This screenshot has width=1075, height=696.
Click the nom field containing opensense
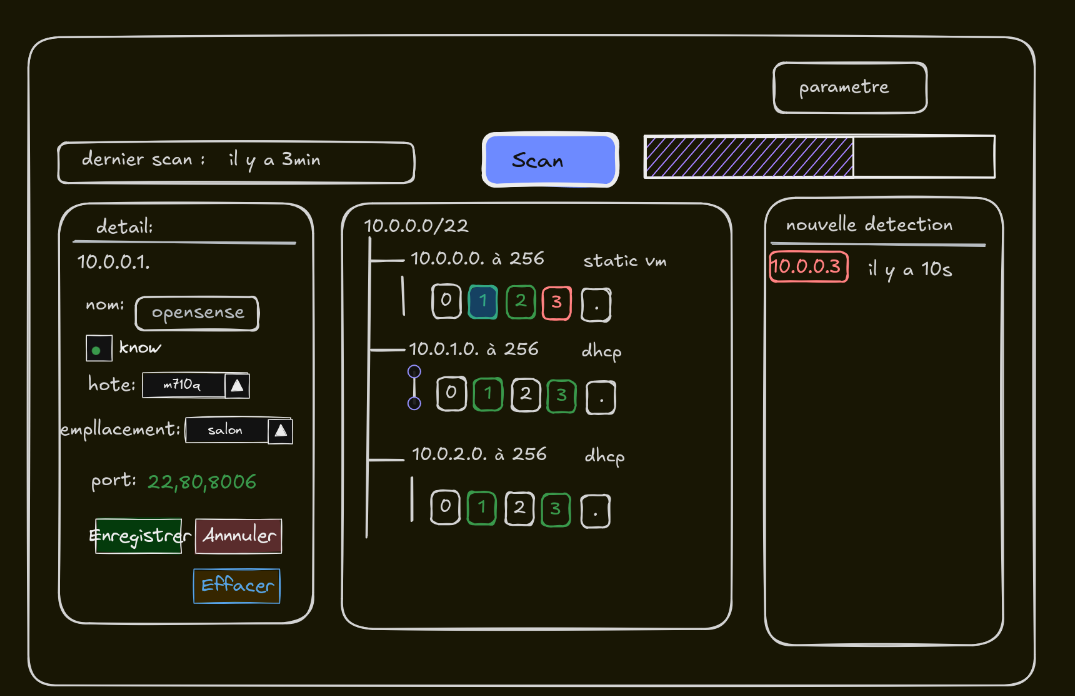[197, 313]
